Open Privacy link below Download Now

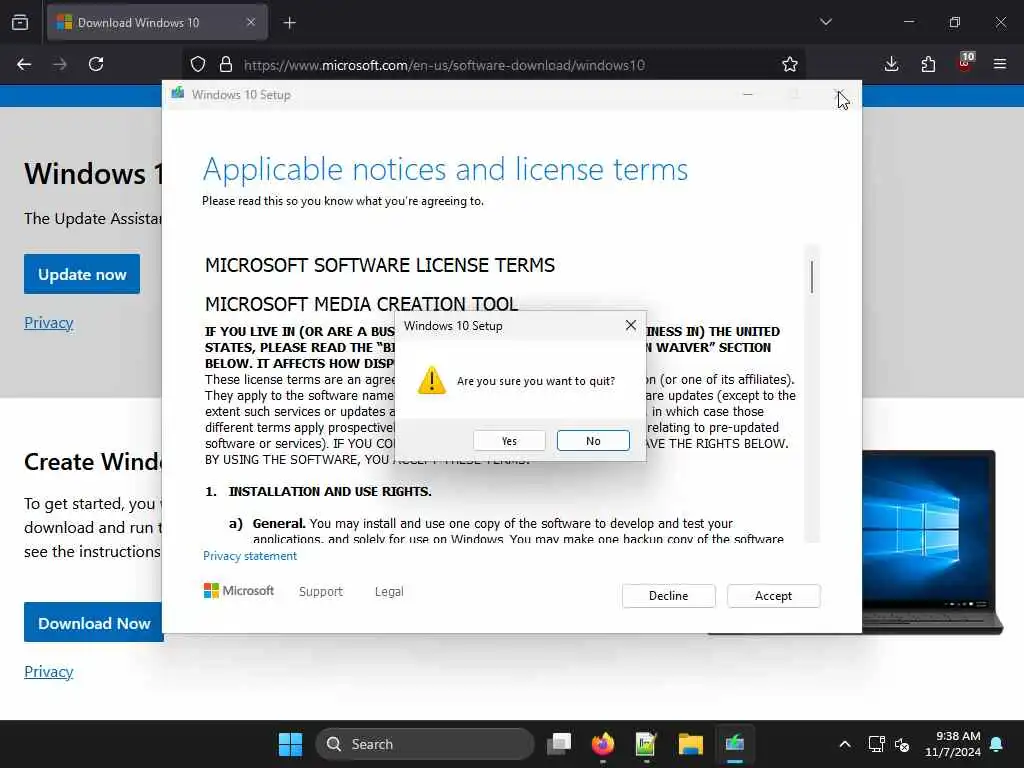pos(49,671)
